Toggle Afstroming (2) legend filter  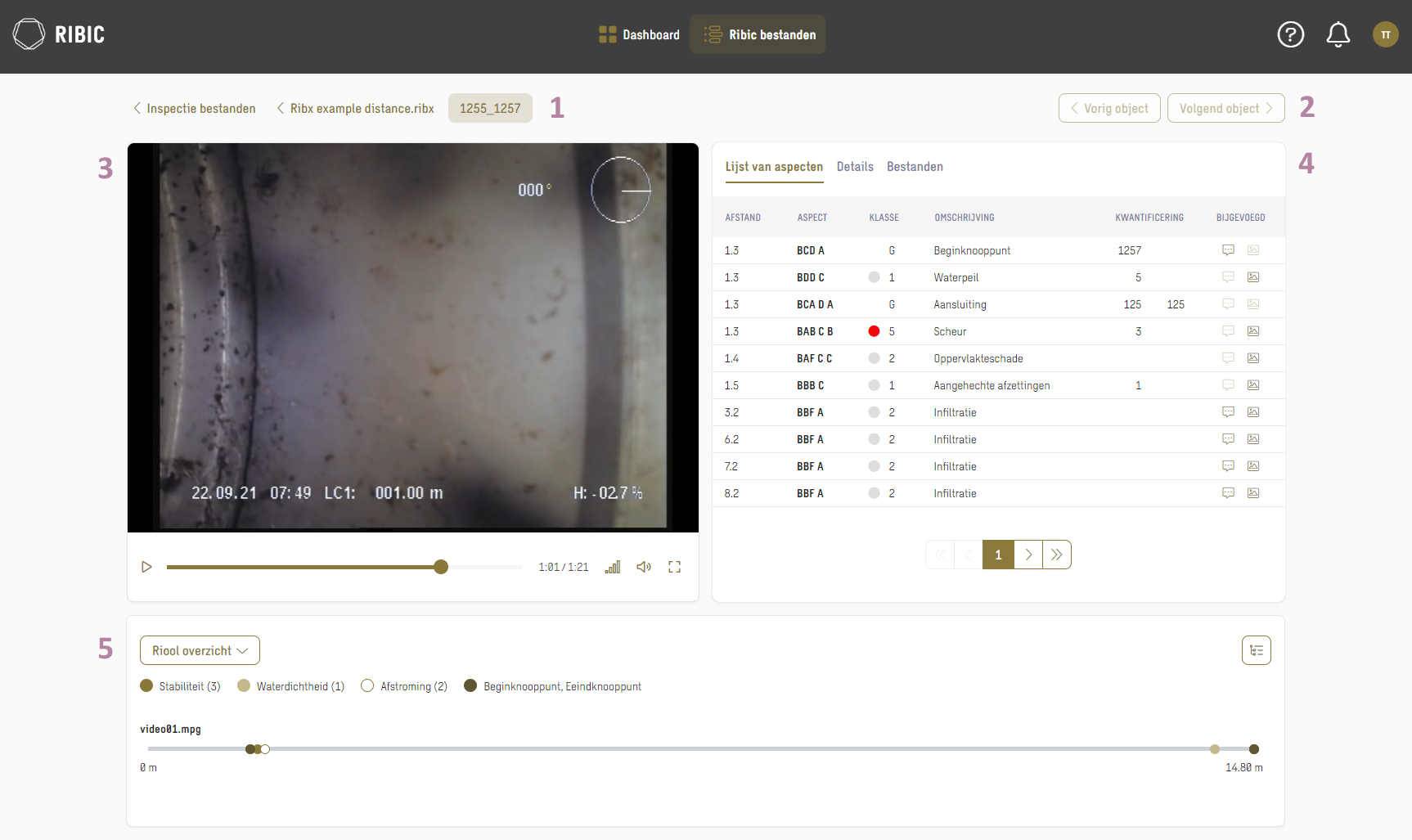[x=404, y=686]
